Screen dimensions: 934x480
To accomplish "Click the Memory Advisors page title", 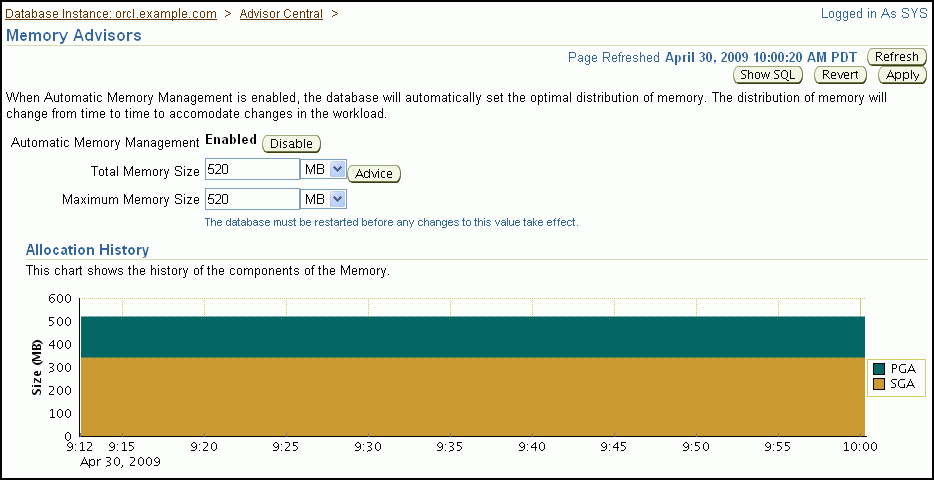I will (74, 35).
